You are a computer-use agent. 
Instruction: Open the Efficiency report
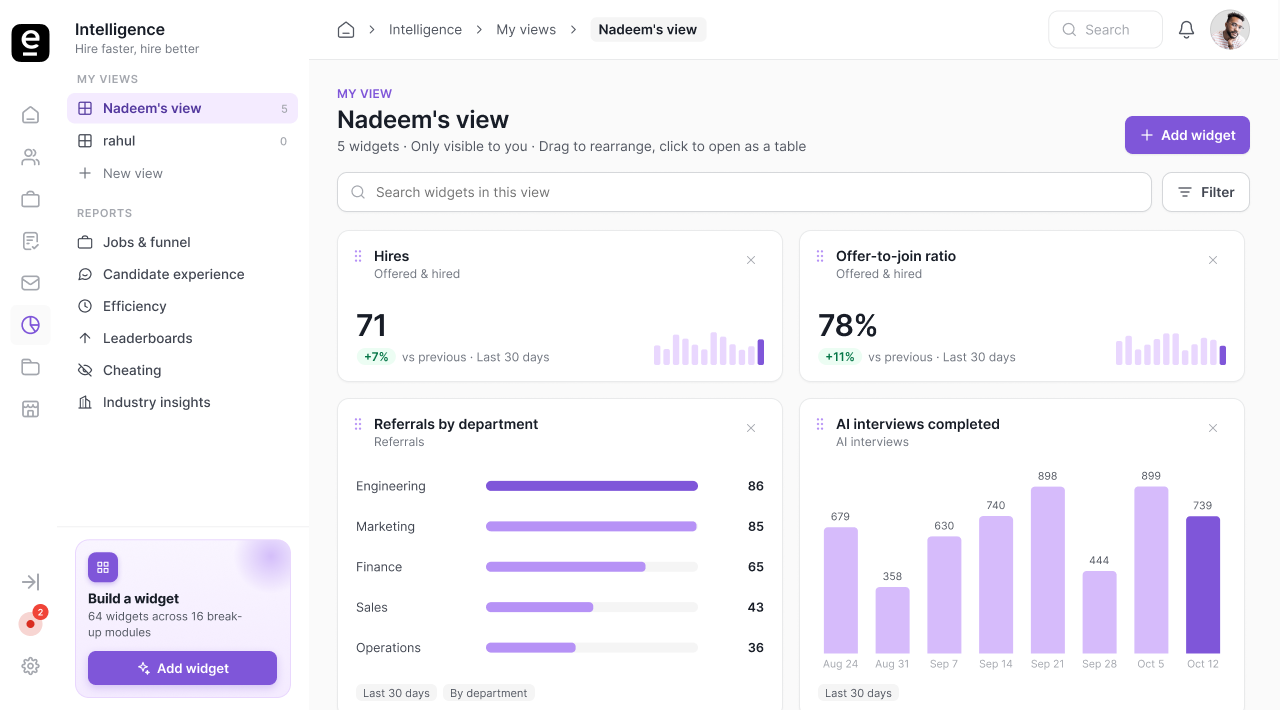tap(182, 306)
